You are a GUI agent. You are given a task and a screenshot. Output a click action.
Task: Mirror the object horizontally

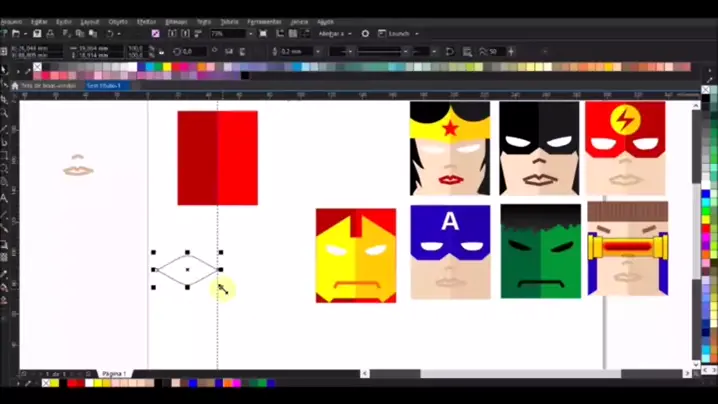tap(229, 51)
